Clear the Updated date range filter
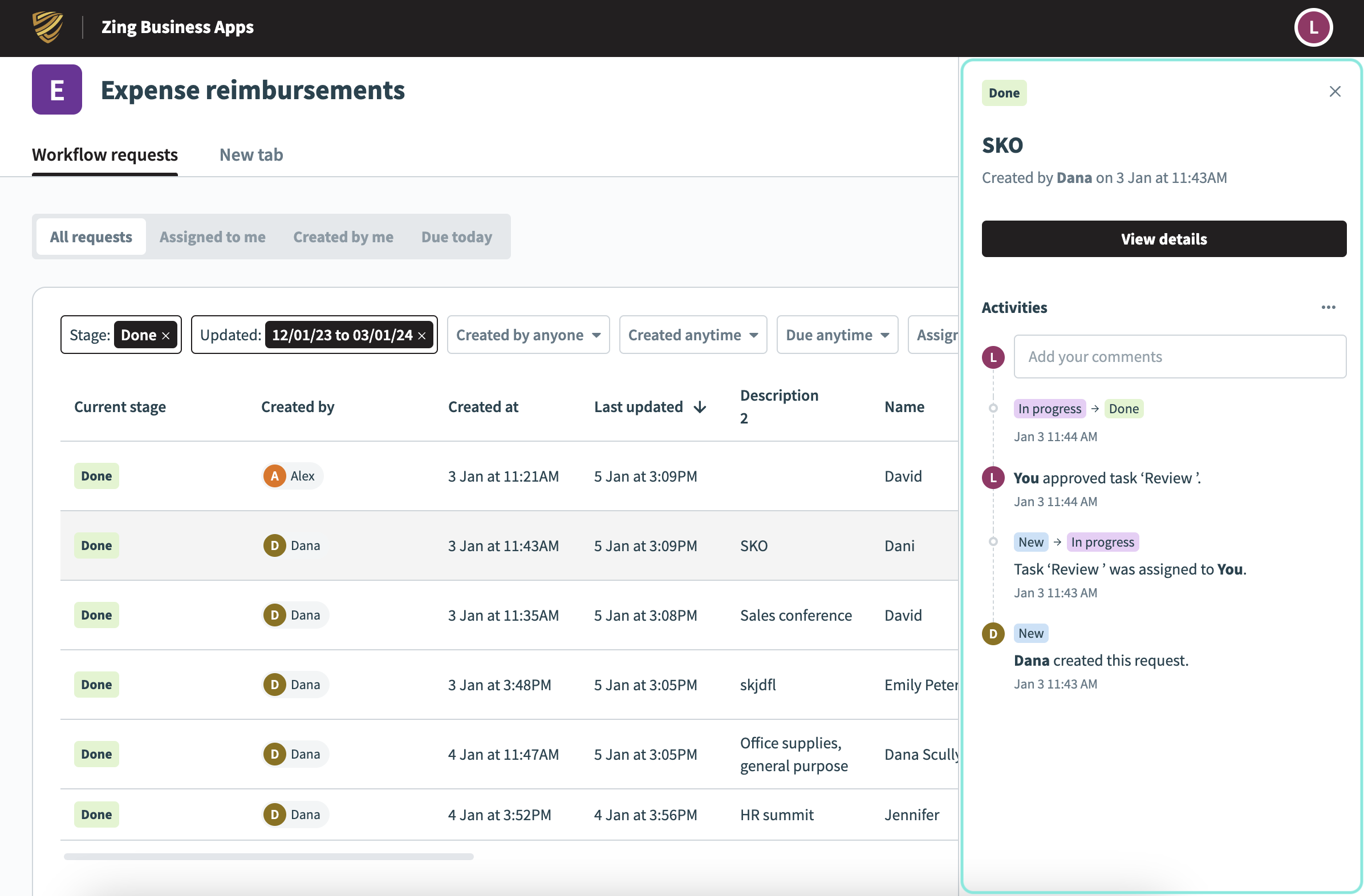1364x896 pixels. (x=422, y=336)
